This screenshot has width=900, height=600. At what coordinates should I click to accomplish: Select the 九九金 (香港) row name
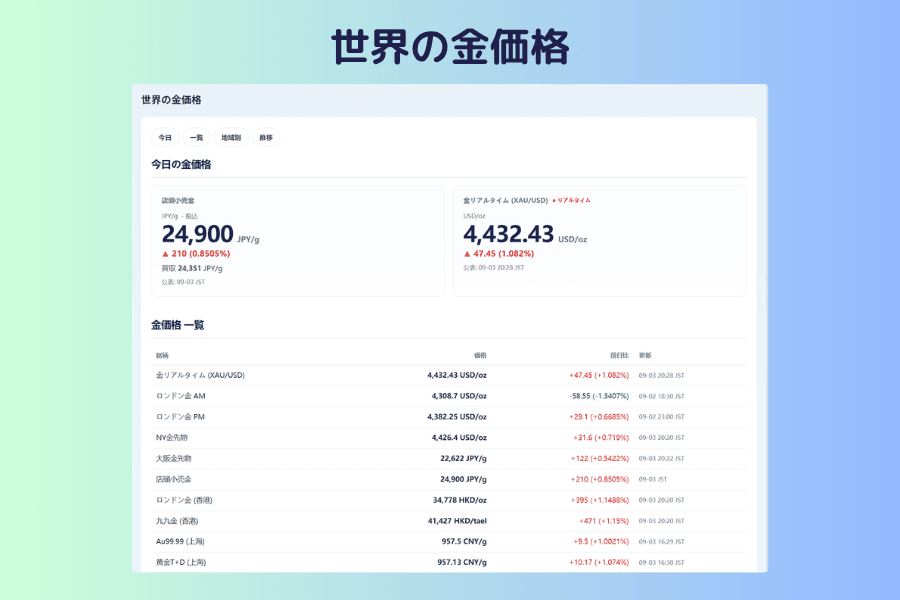(177, 521)
